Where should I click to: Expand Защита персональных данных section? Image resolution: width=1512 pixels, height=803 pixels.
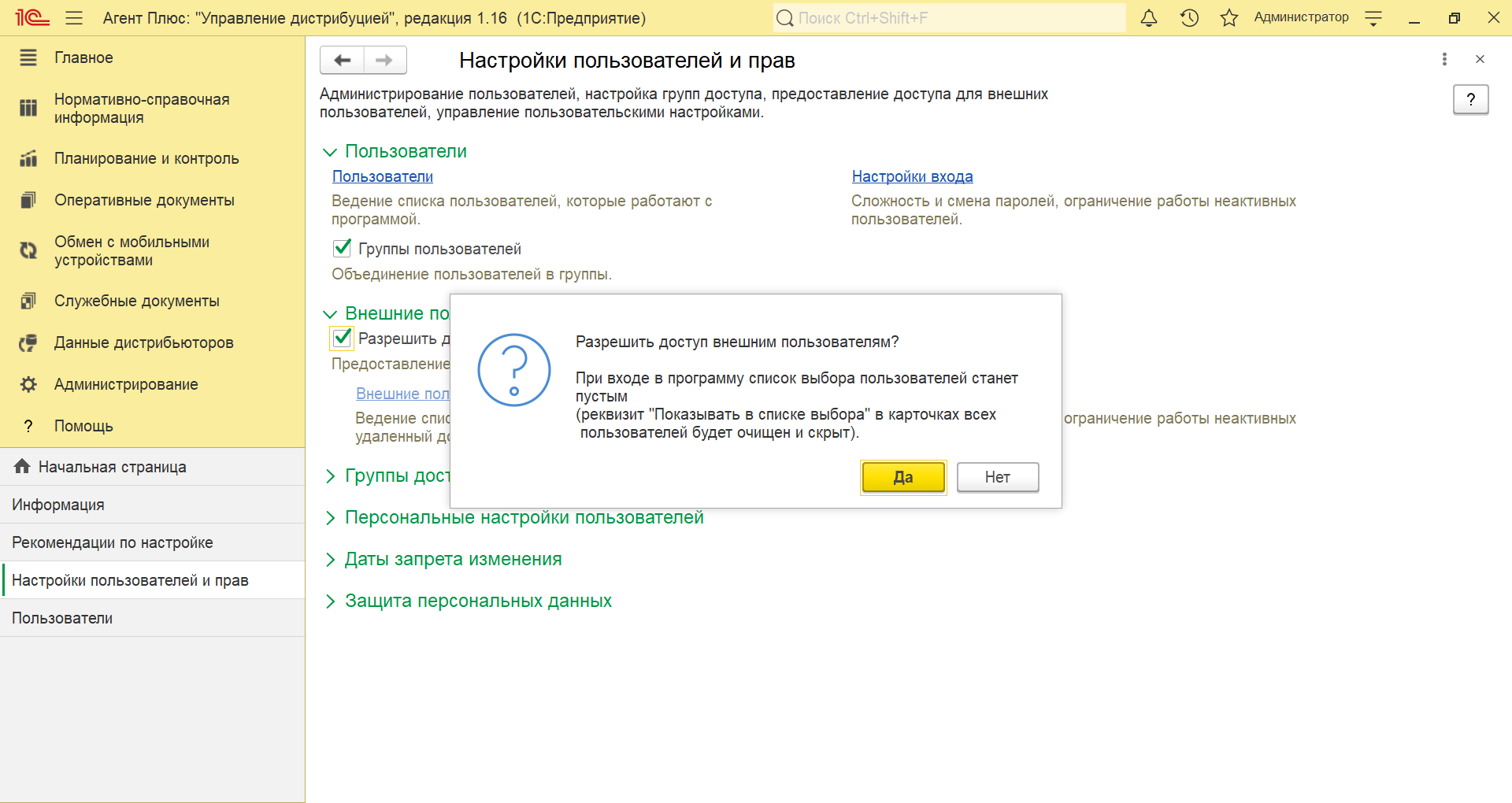(478, 601)
